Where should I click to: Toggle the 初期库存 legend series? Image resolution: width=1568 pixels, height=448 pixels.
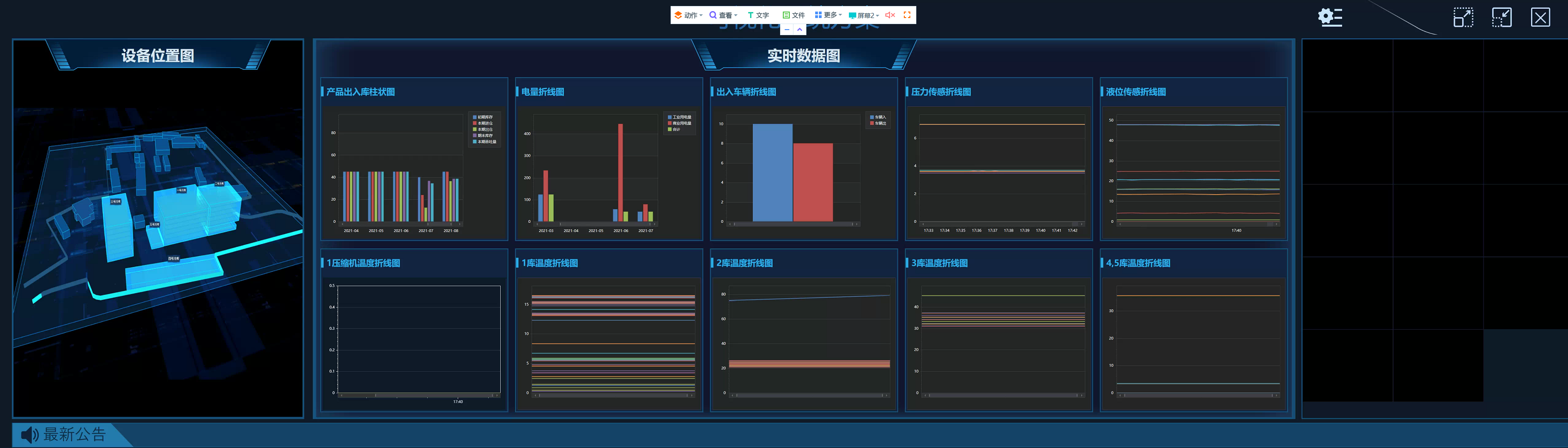click(484, 117)
